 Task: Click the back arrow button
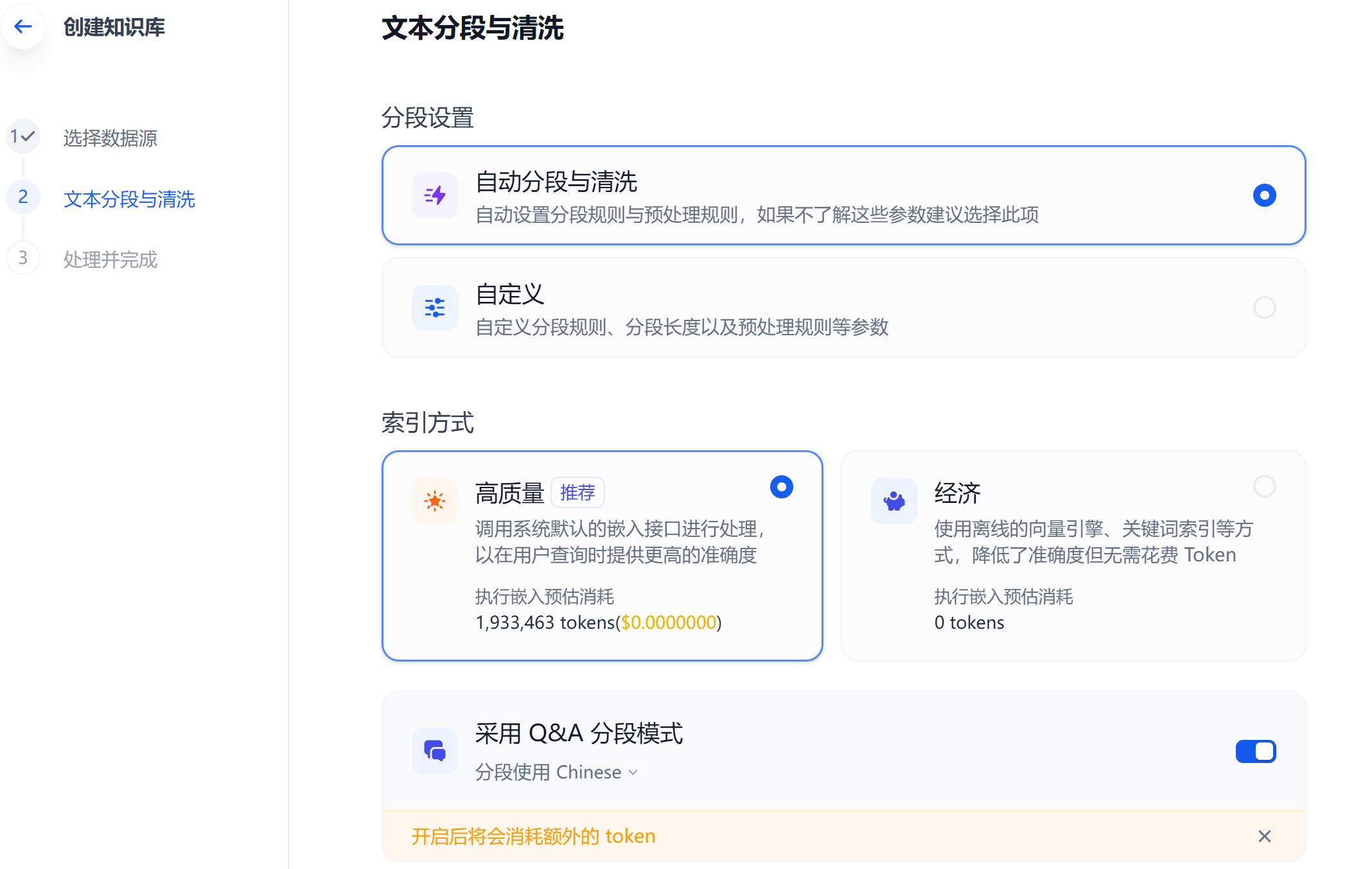point(23,26)
